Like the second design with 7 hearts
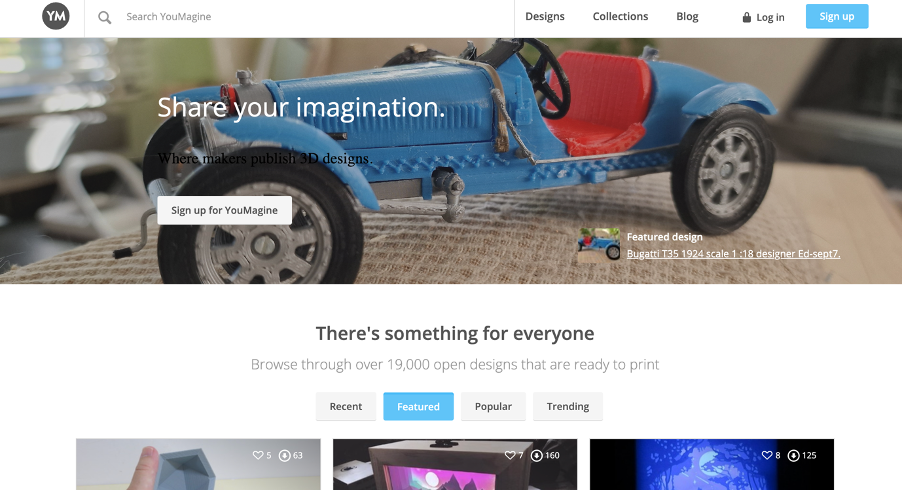Screen dimensions: 902x490 [x=510, y=455]
